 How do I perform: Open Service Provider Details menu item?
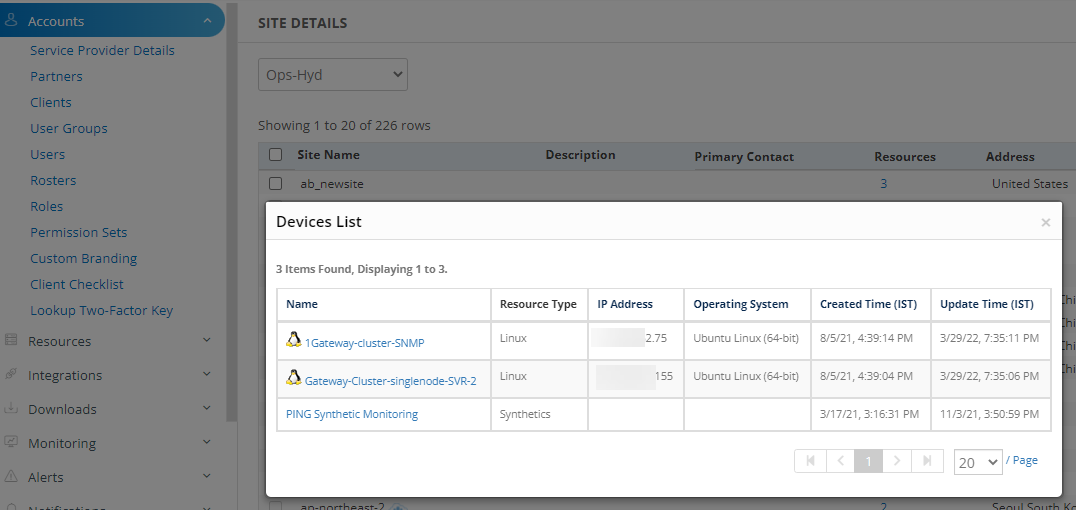pos(102,50)
